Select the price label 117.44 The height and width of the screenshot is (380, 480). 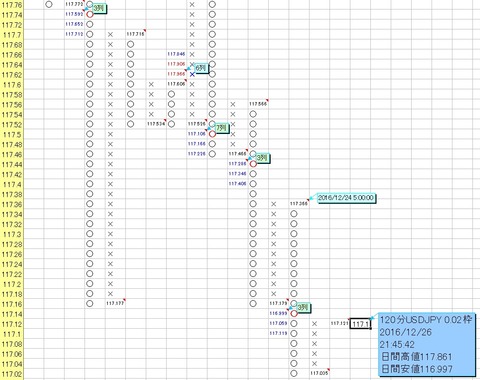coord(12,165)
